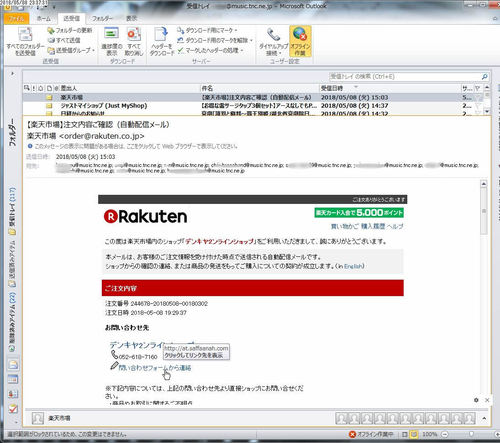This screenshot has width=500, height=443.
Task: Open the ファイル tab
Action: pos(17,19)
